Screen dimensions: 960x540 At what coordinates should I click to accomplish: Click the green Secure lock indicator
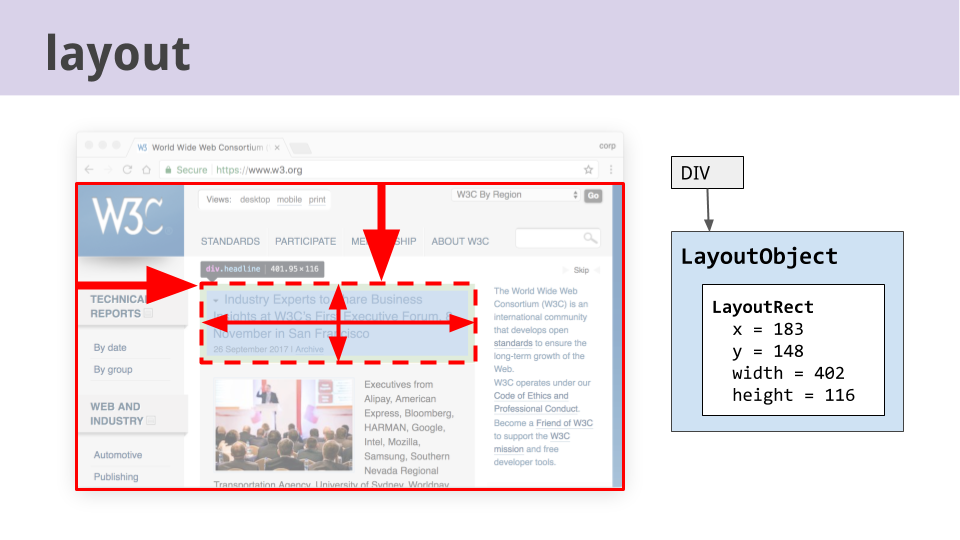tap(186, 170)
